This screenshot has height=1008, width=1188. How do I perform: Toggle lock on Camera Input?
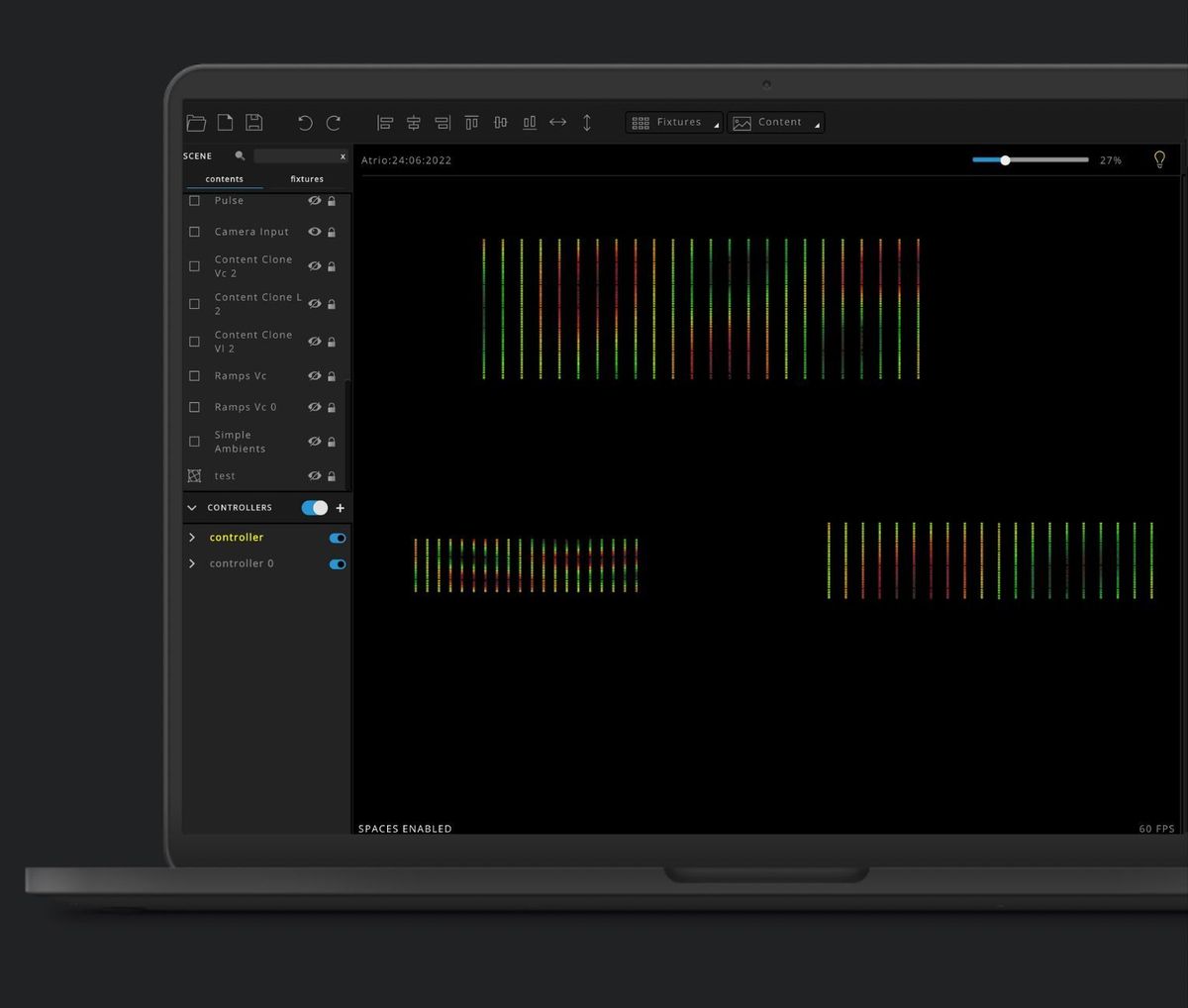coord(332,233)
